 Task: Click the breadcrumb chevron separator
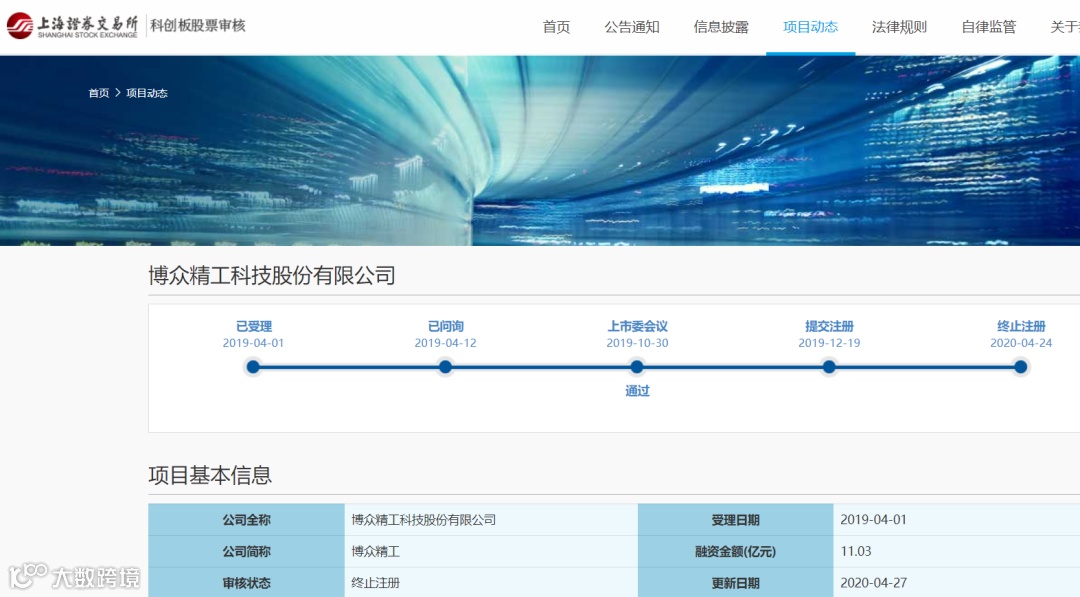118,92
